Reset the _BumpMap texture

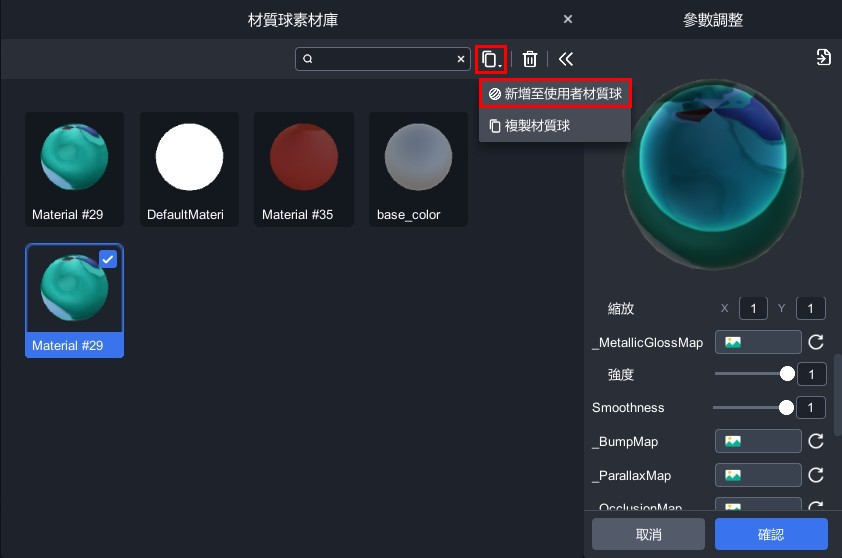[x=816, y=441]
